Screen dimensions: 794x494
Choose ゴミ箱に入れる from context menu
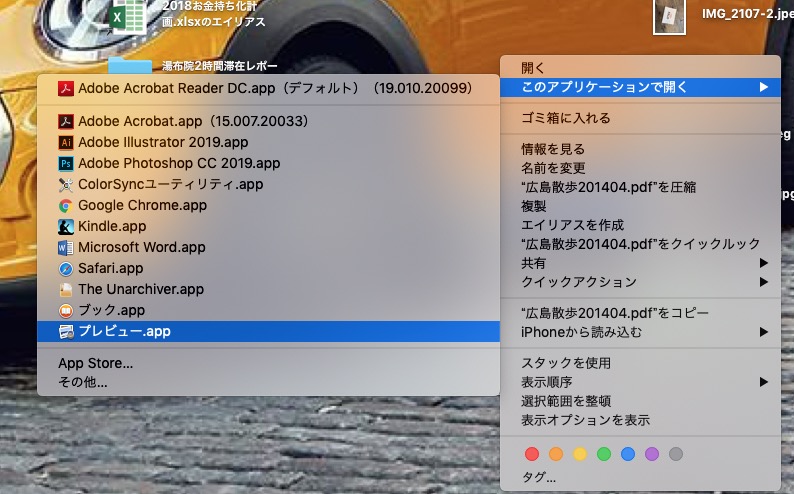pyautogui.click(x=566, y=118)
